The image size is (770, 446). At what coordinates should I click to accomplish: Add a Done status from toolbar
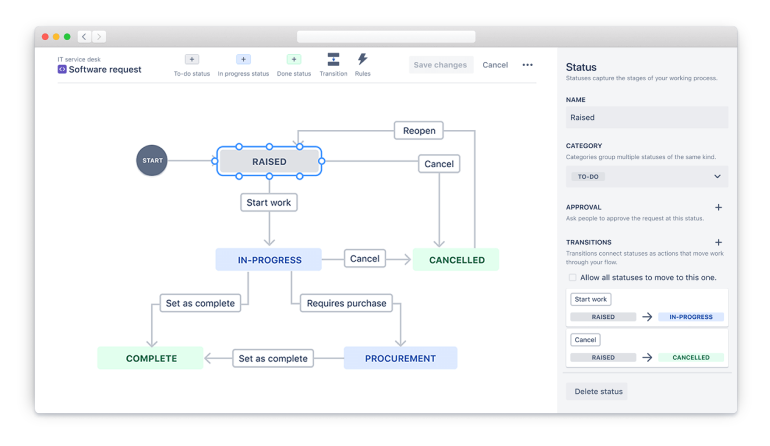click(x=293, y=60)
